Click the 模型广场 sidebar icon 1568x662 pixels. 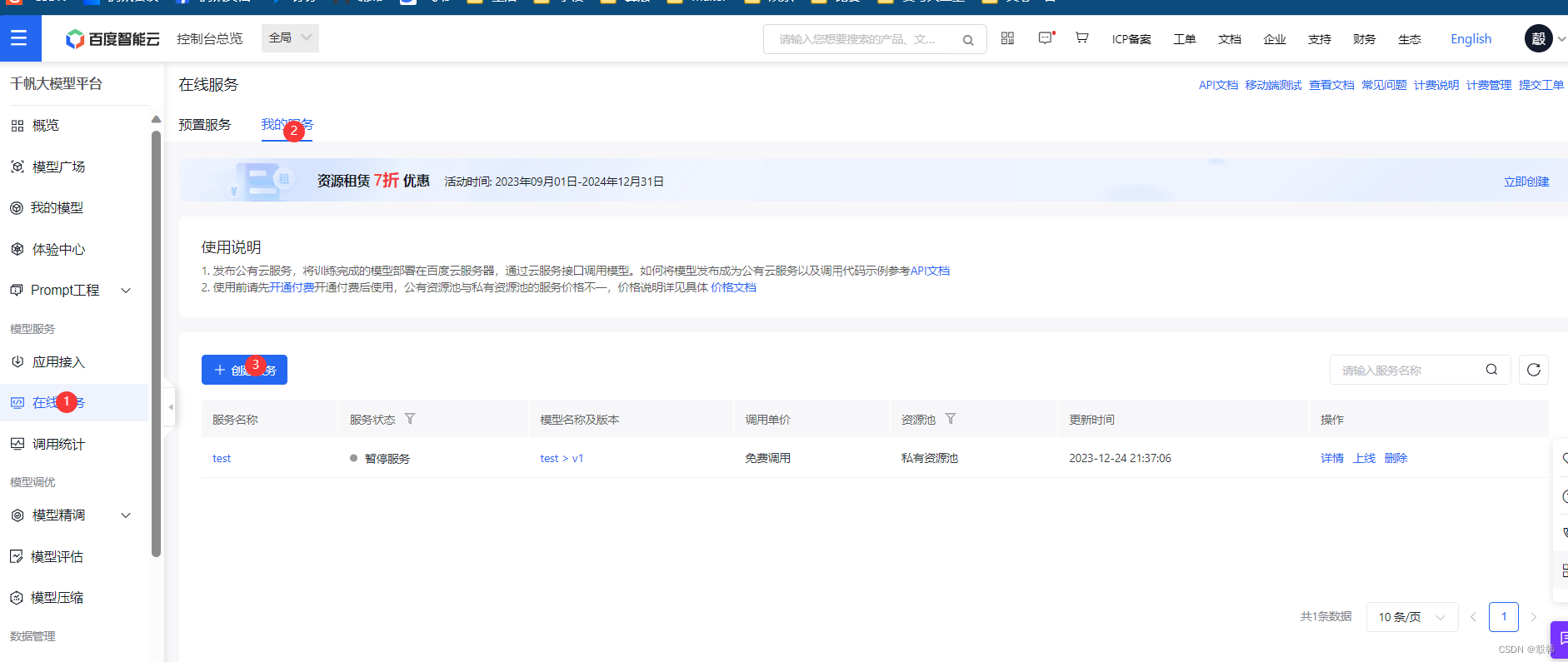click(x=17, y=167)
